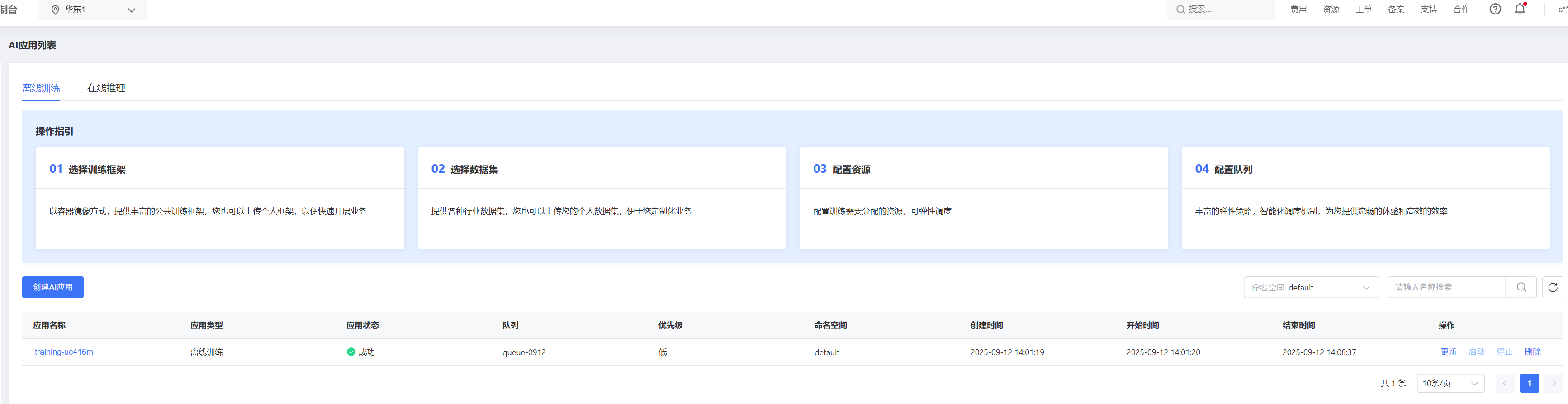This screenshot has width=1568, height=404.
Task: Go to previous page arrow
Action: (x=1505, y=383)
